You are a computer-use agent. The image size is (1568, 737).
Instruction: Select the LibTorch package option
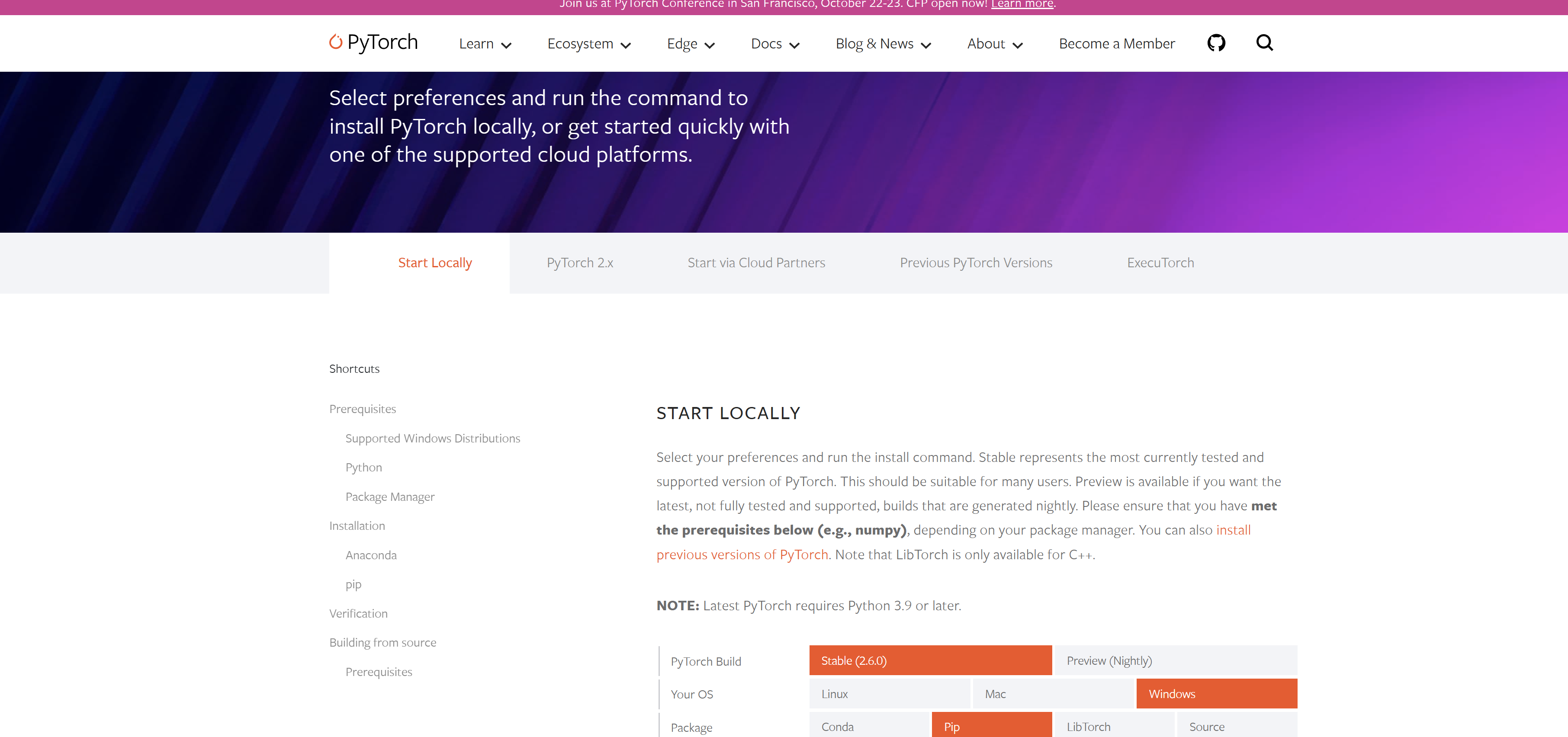(x=1113, y=726)
